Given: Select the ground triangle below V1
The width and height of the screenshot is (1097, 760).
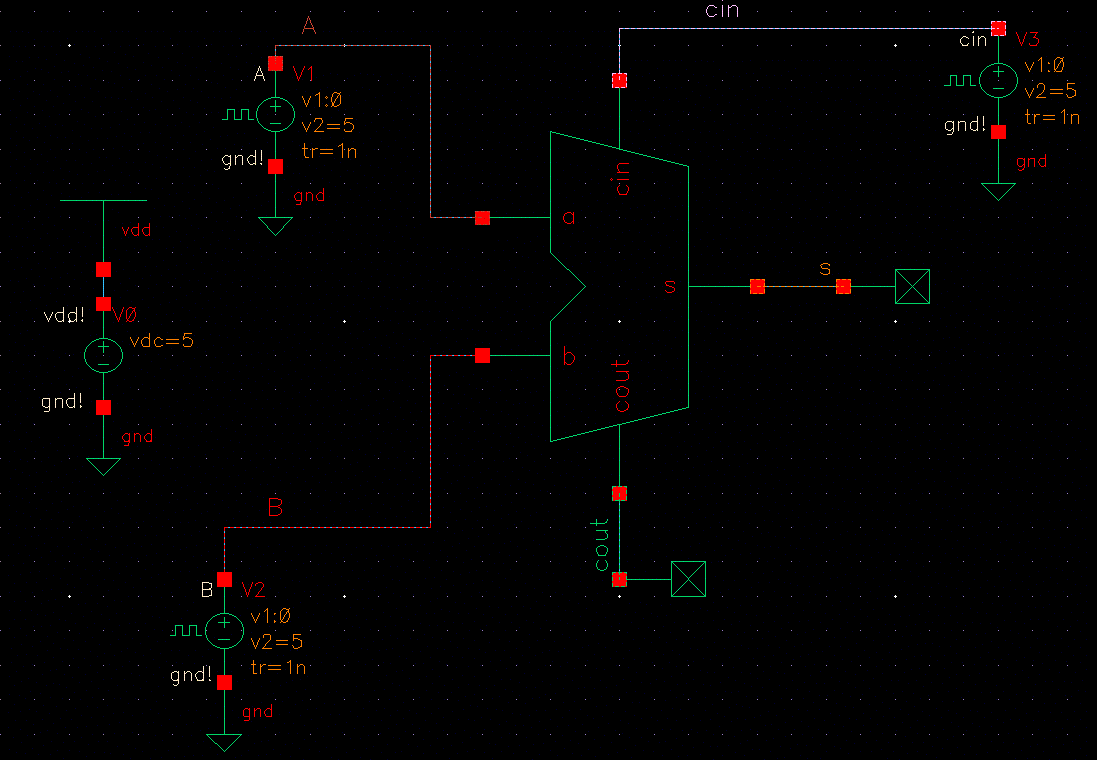Looking at the screenshot, I should 276,226.
